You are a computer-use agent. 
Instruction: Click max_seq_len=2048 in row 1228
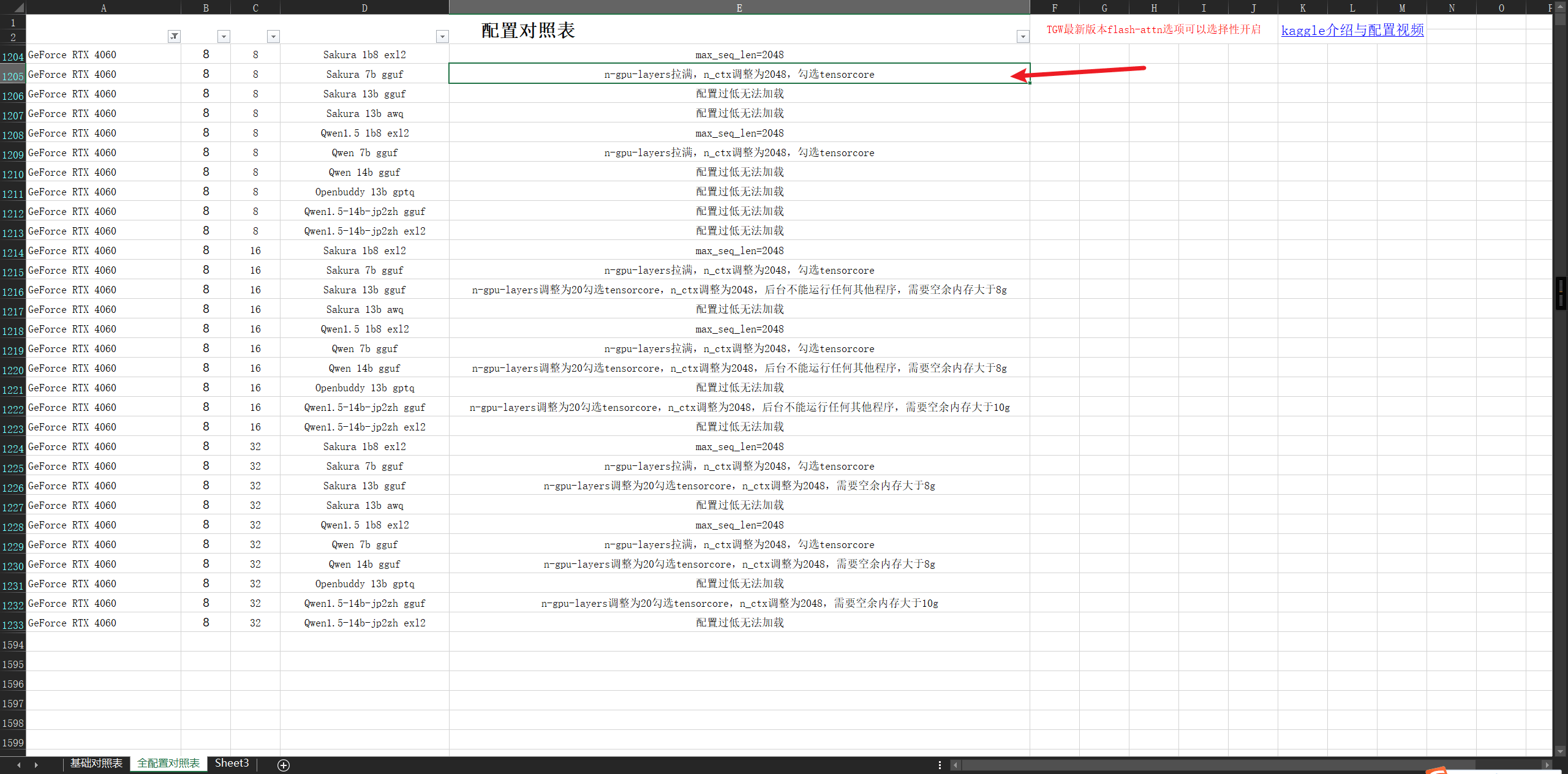click(739, 525)
